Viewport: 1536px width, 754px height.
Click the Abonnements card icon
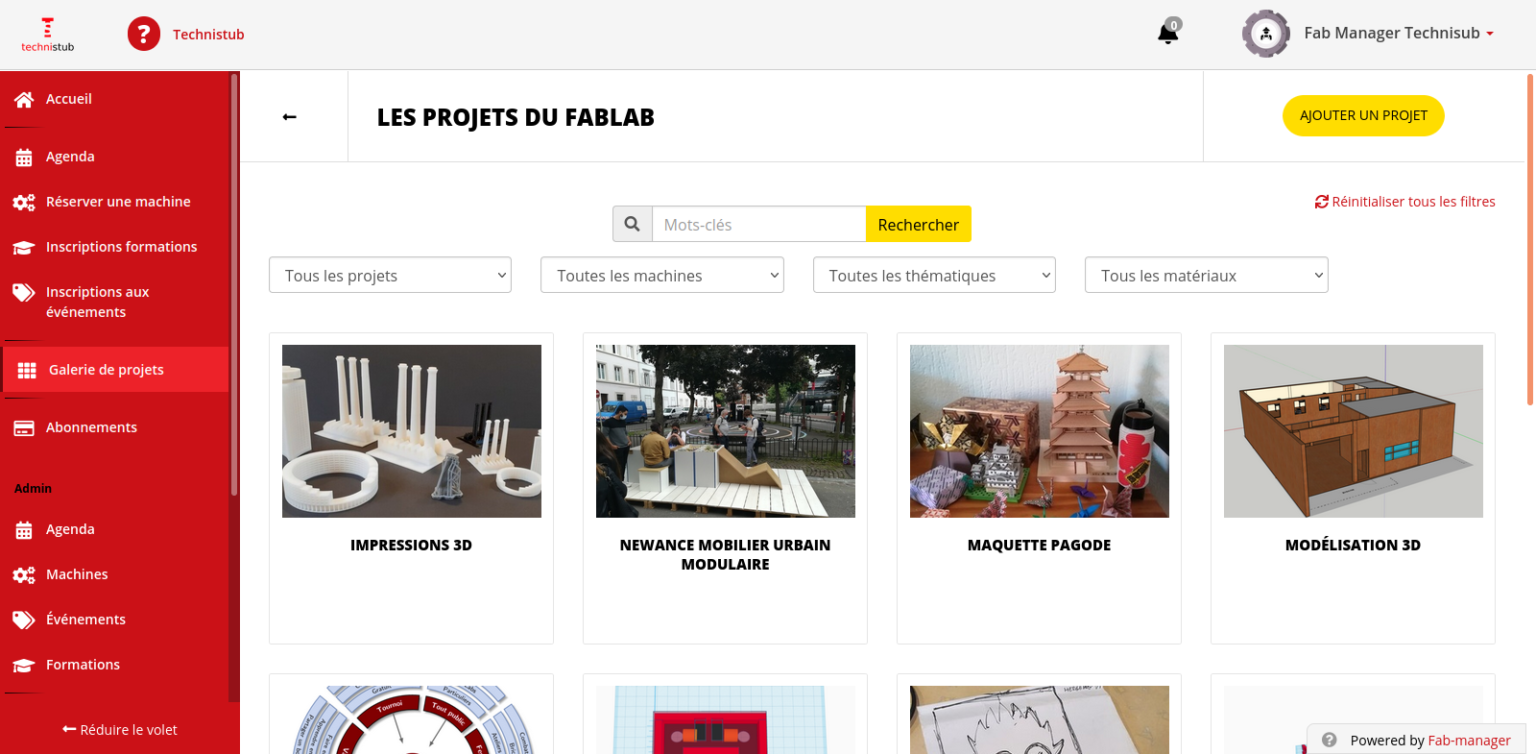(24, 427)
